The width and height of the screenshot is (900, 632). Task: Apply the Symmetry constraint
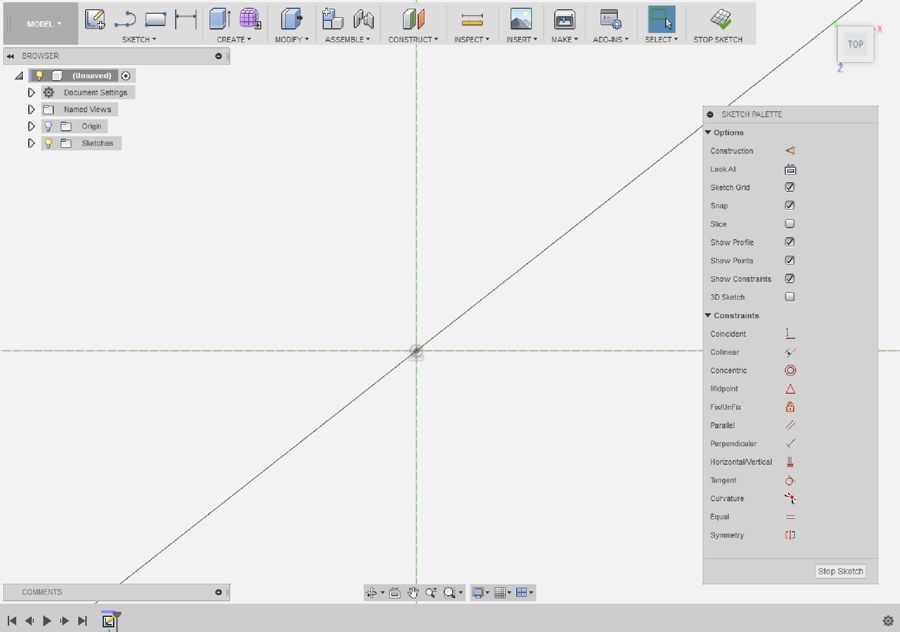[790, 535]
